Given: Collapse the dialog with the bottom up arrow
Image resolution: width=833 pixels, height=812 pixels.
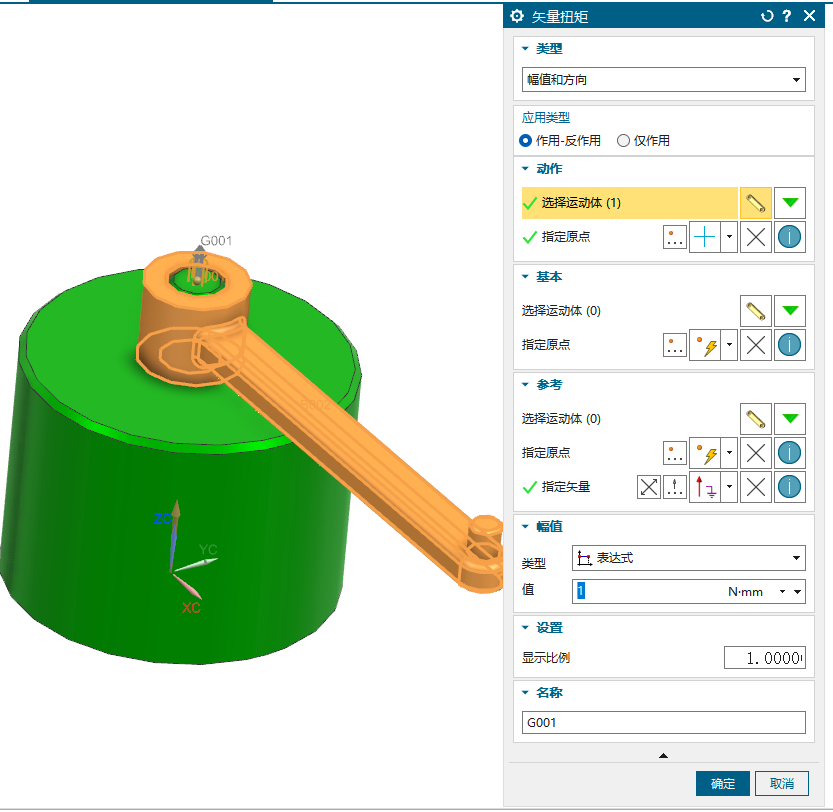Looking at the screenshot, I should tap(663, 755).
